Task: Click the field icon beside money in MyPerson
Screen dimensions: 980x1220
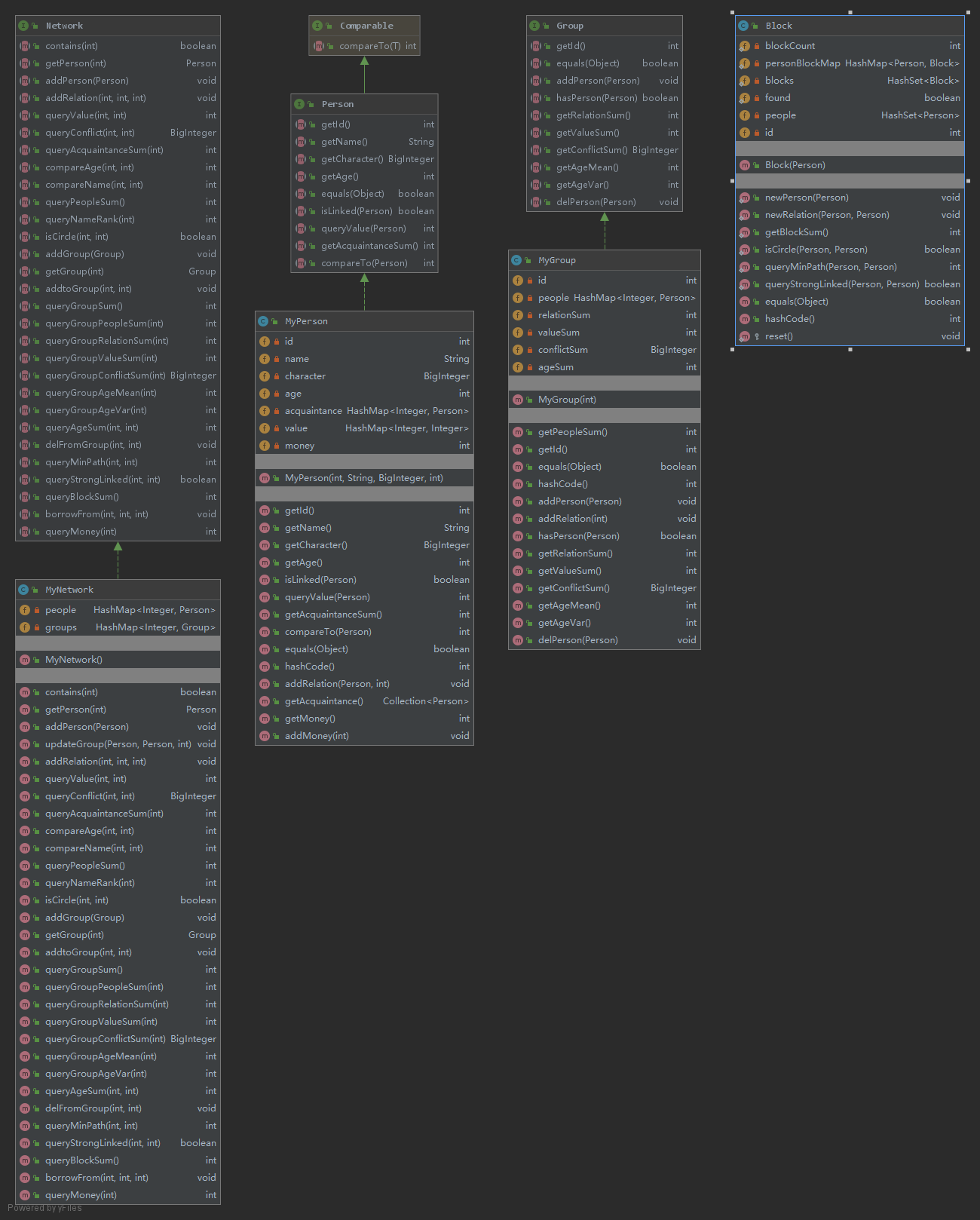Action: pyautogui.click(x=265, y=446)
